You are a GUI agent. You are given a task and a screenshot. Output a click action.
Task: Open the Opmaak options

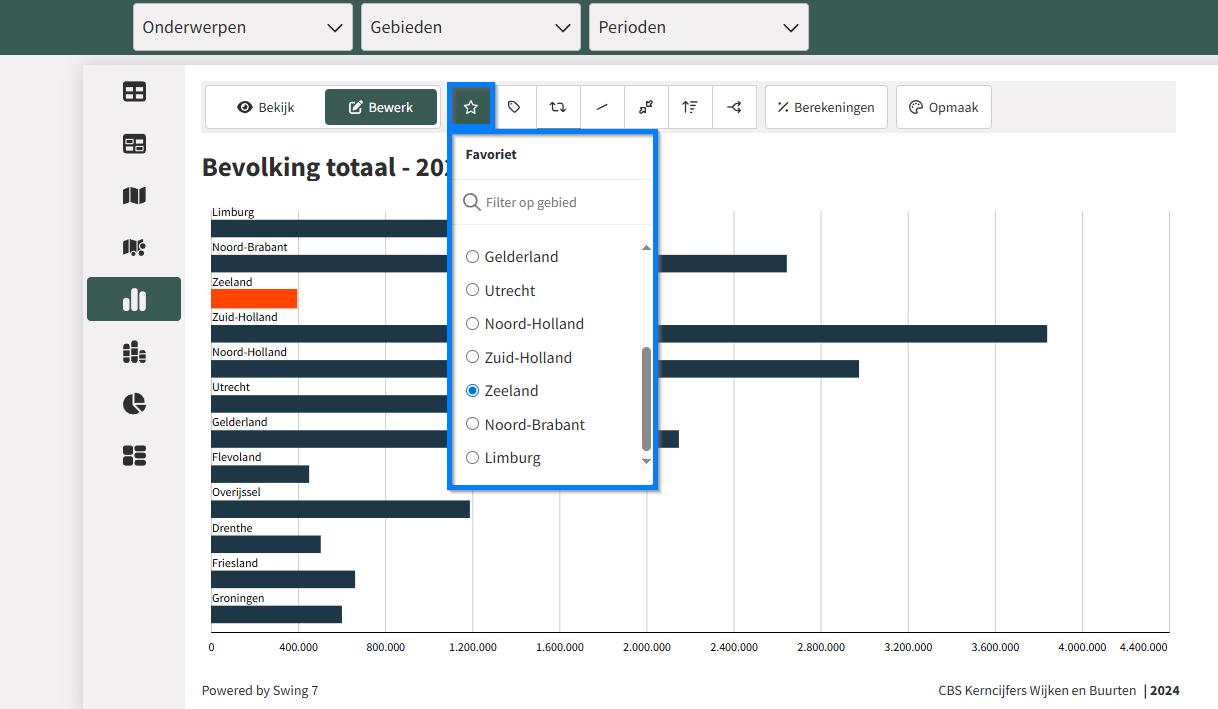coord(944,107)
